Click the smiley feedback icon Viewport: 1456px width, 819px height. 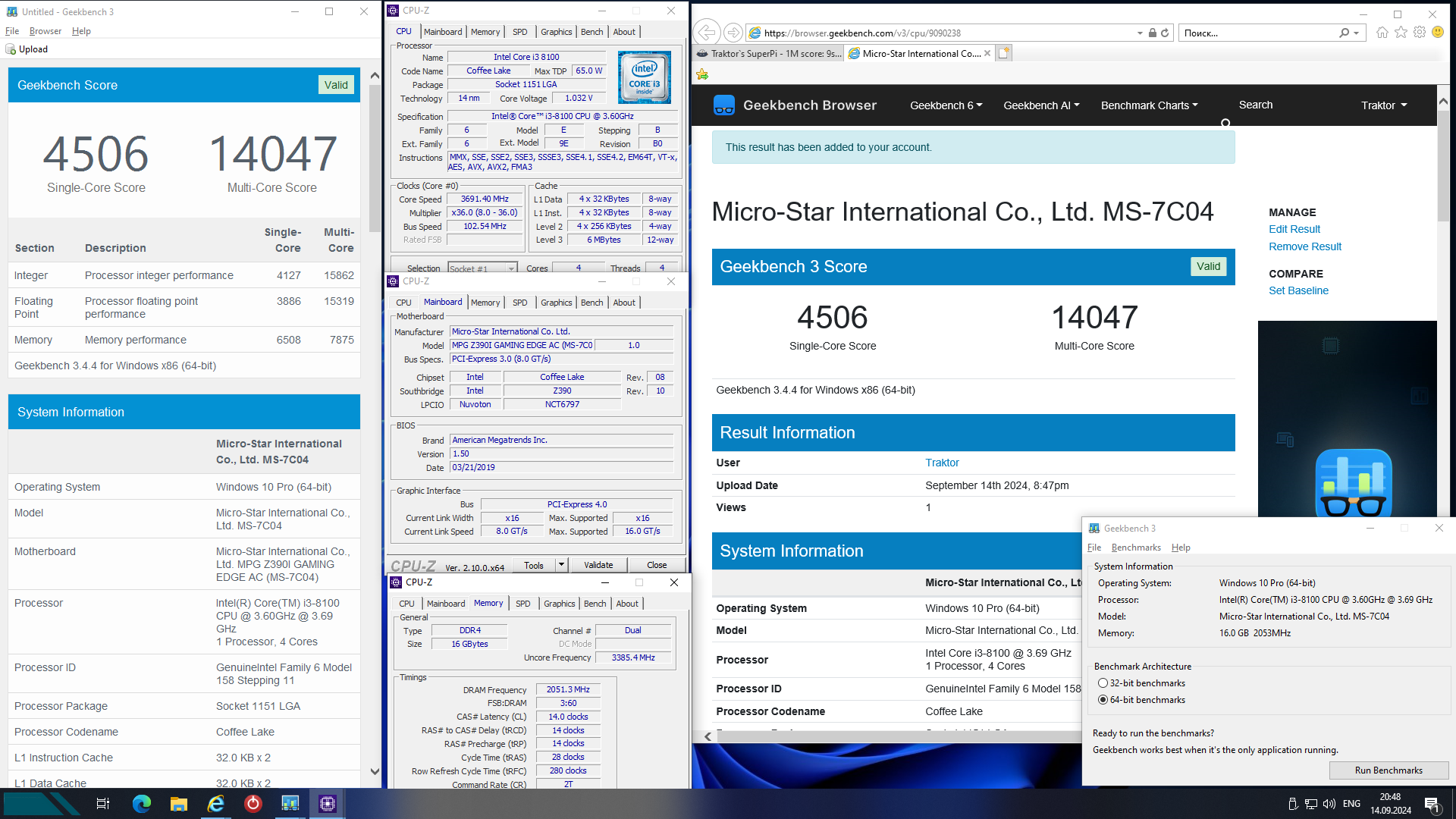coord(1438,33)
